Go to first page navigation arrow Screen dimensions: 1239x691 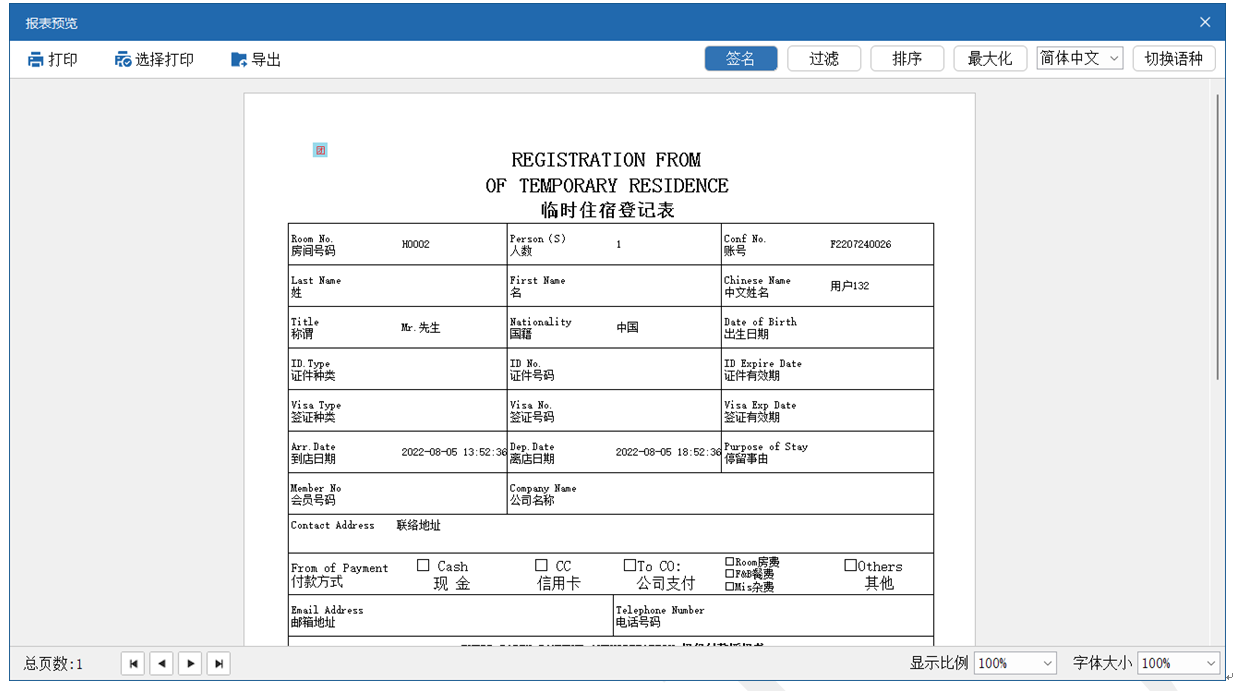[x=133, y=663]
